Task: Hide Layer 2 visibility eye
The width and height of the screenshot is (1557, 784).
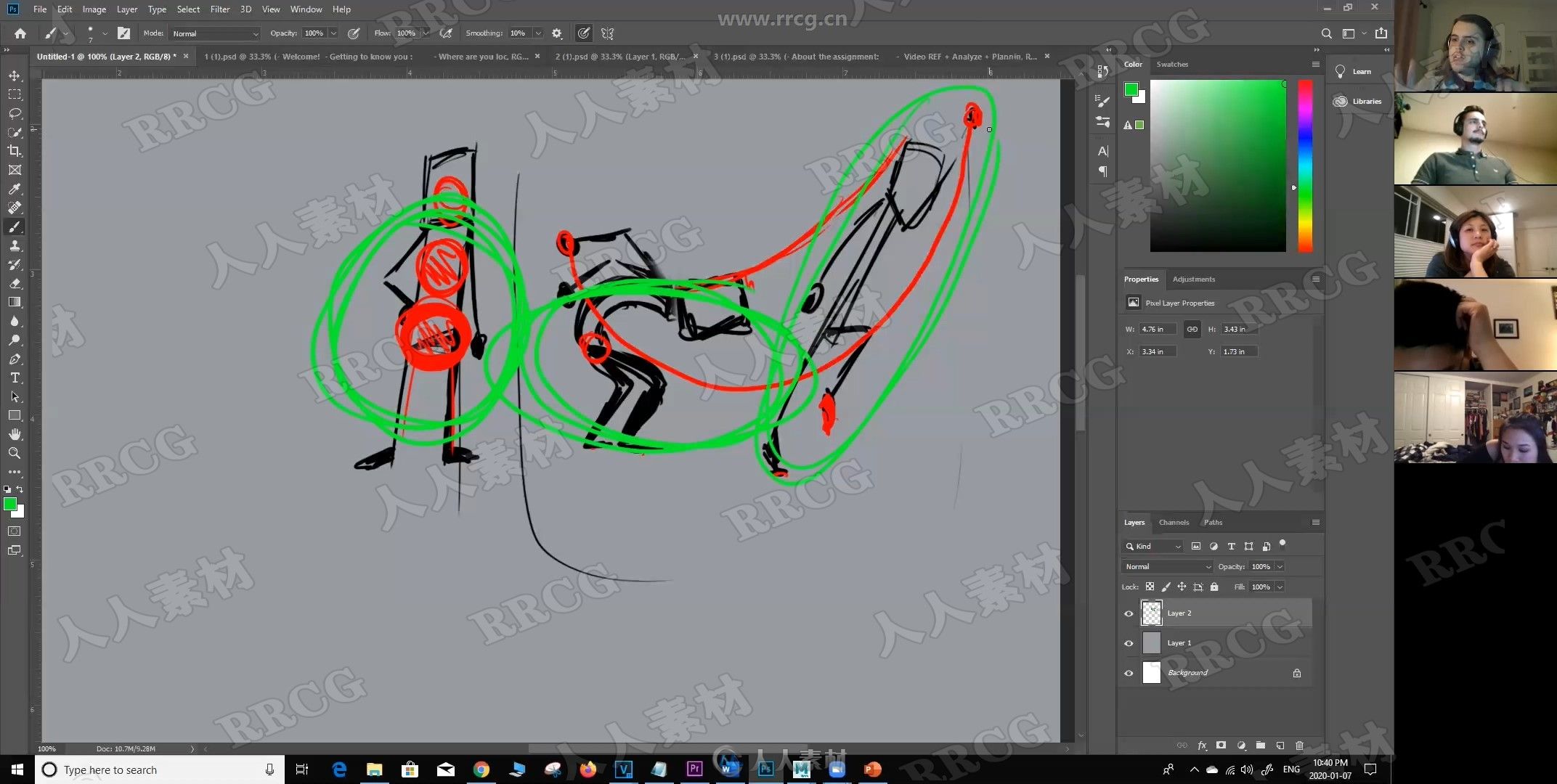Action: pos(1129,613)
